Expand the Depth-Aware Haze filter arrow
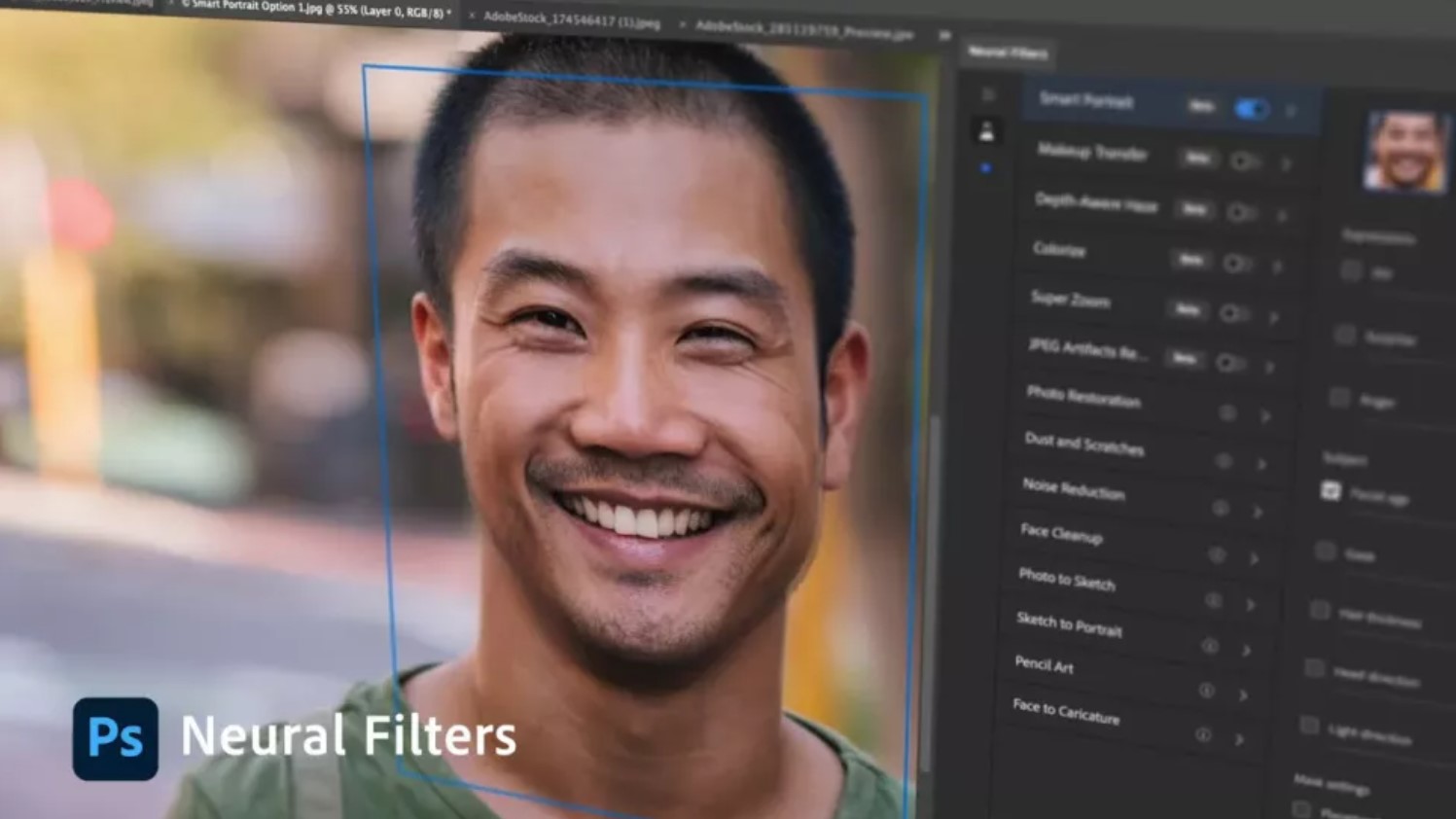The height and width of the screenshot is (819, 1456). (x=1282, y=215)
